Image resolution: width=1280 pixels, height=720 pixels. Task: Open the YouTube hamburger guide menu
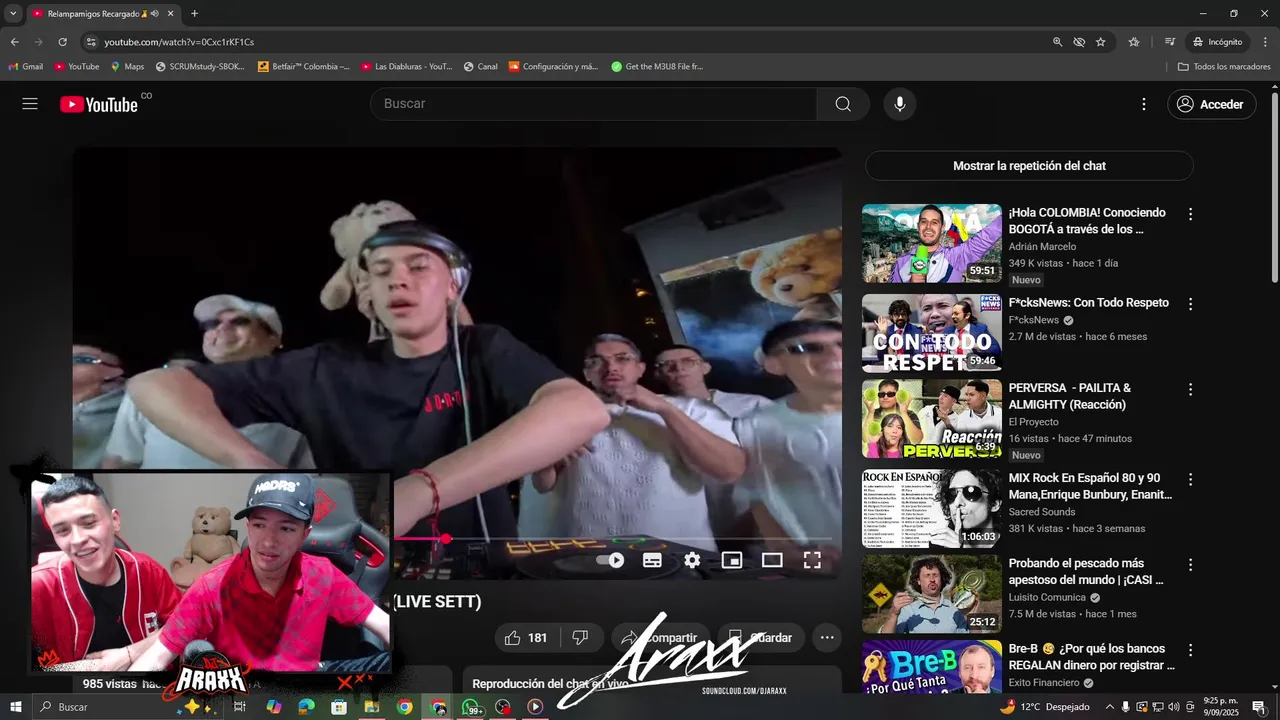[x=30, y=104]
